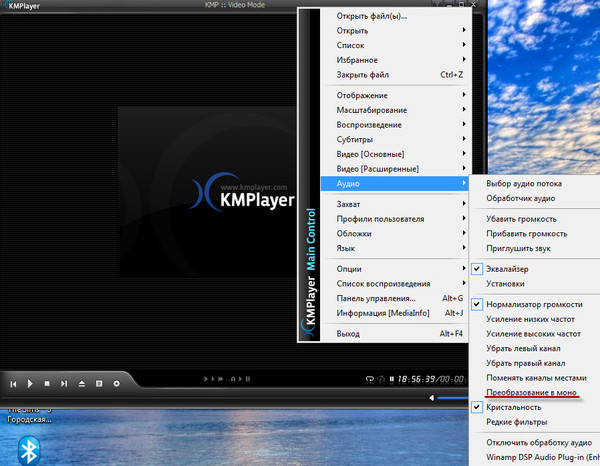Image resolution: width=600 pixels, height=466 pixels.
Task: Choose Убрать левый канал
Action: (535, 349)
